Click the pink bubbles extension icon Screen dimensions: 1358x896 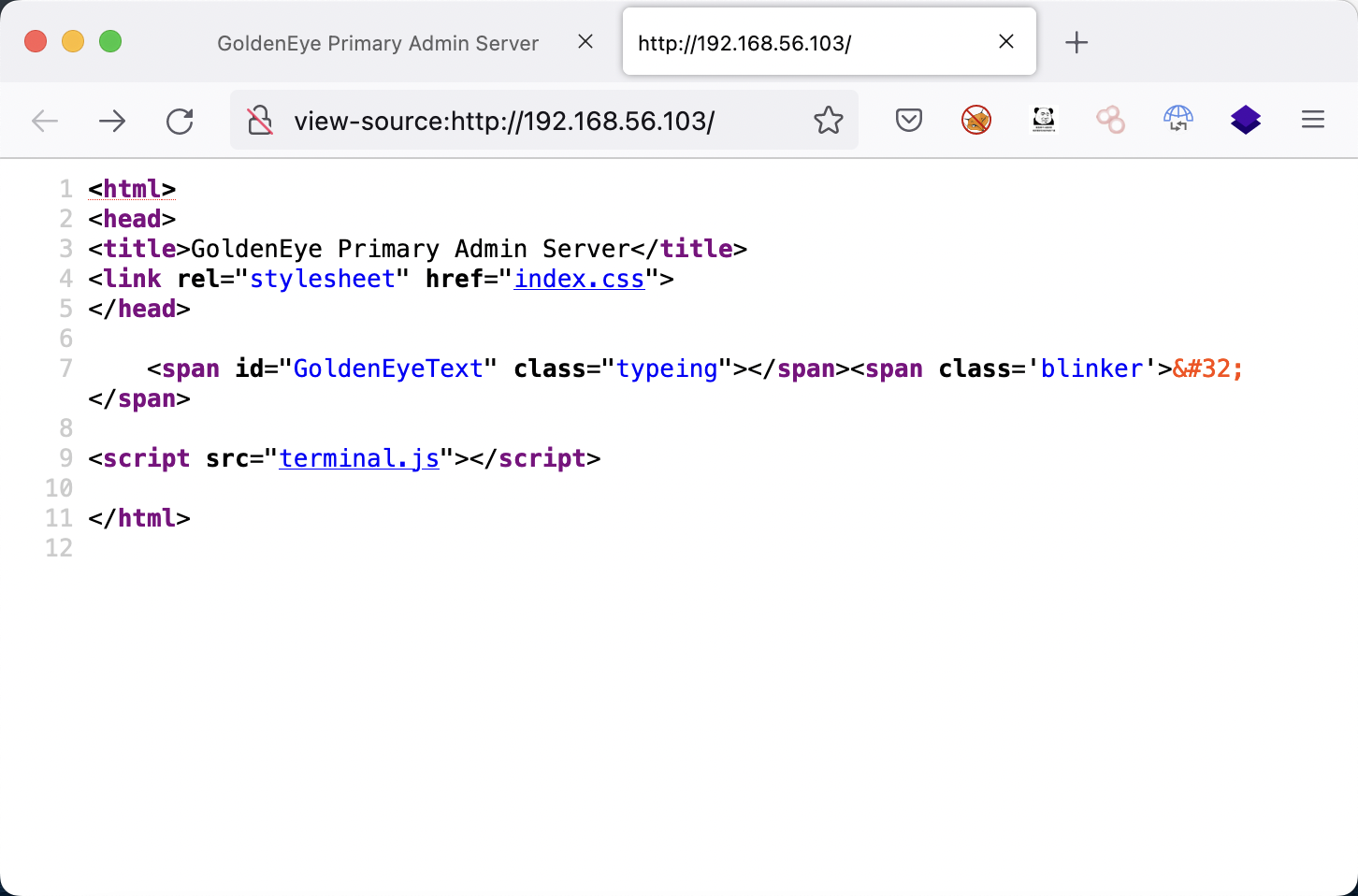pyautogui.click(x=1111, y=120)
